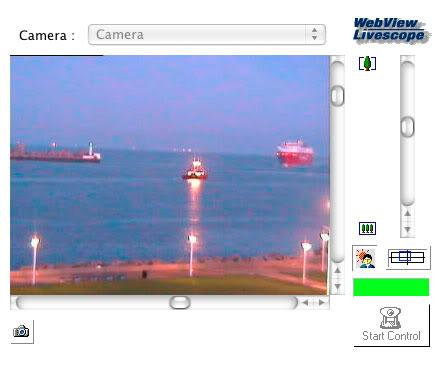Click the green control status bar
The image size is (446, 367).
391,287
